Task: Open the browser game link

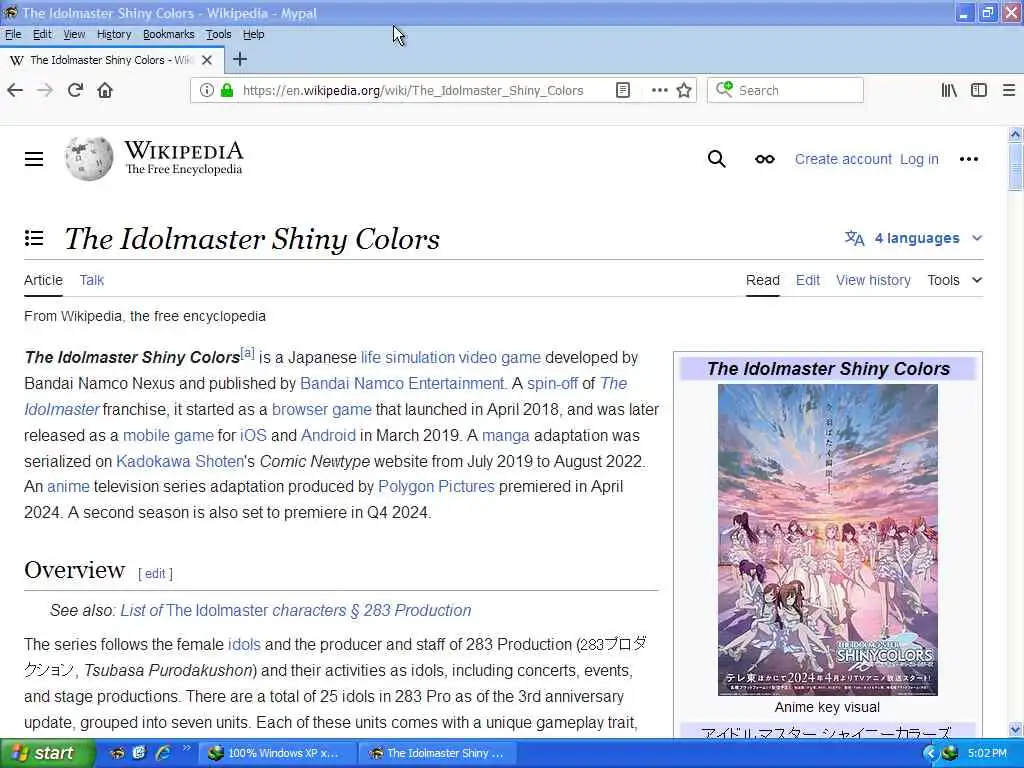Action: click(x=321, y=409)
